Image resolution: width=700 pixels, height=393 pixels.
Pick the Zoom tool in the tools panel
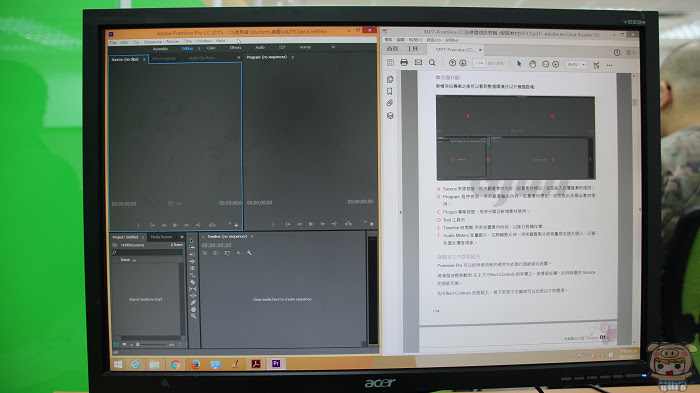193,316
